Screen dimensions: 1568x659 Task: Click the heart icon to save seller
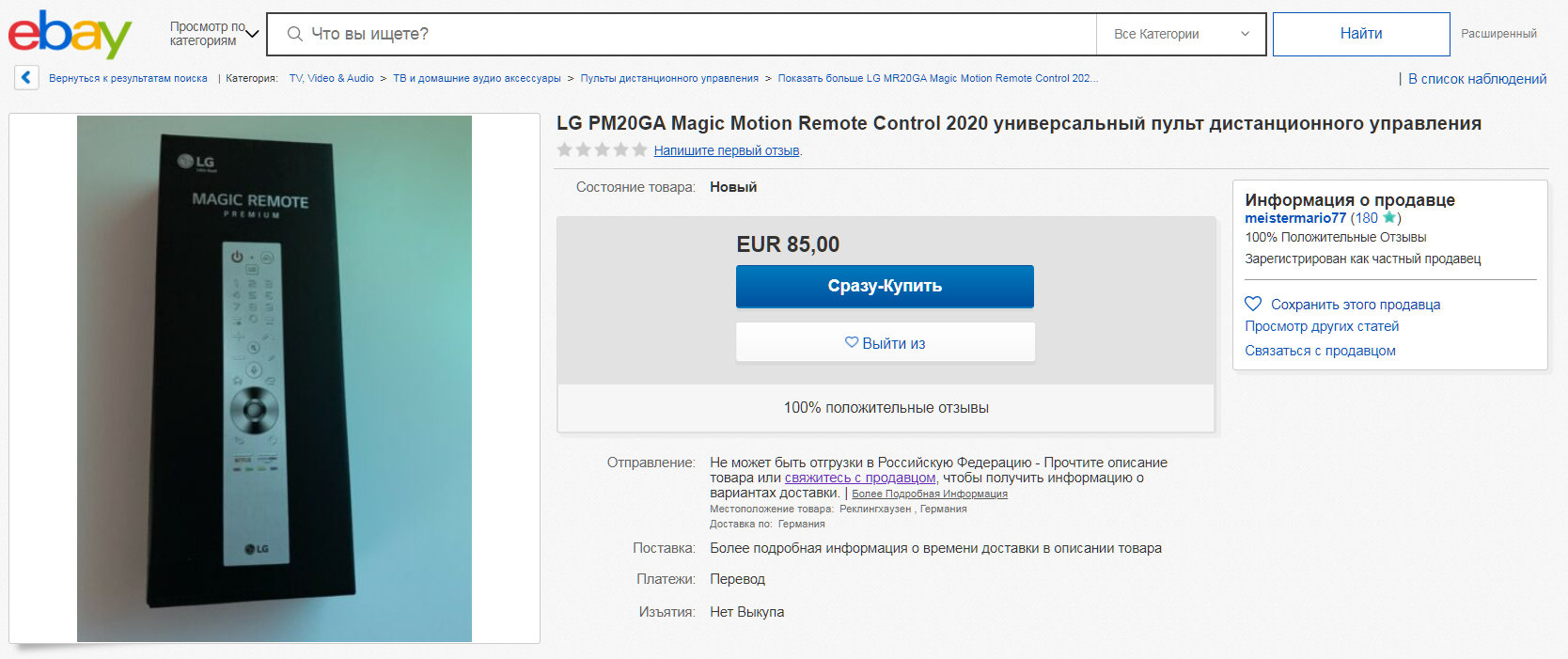tap(1253, 304)
